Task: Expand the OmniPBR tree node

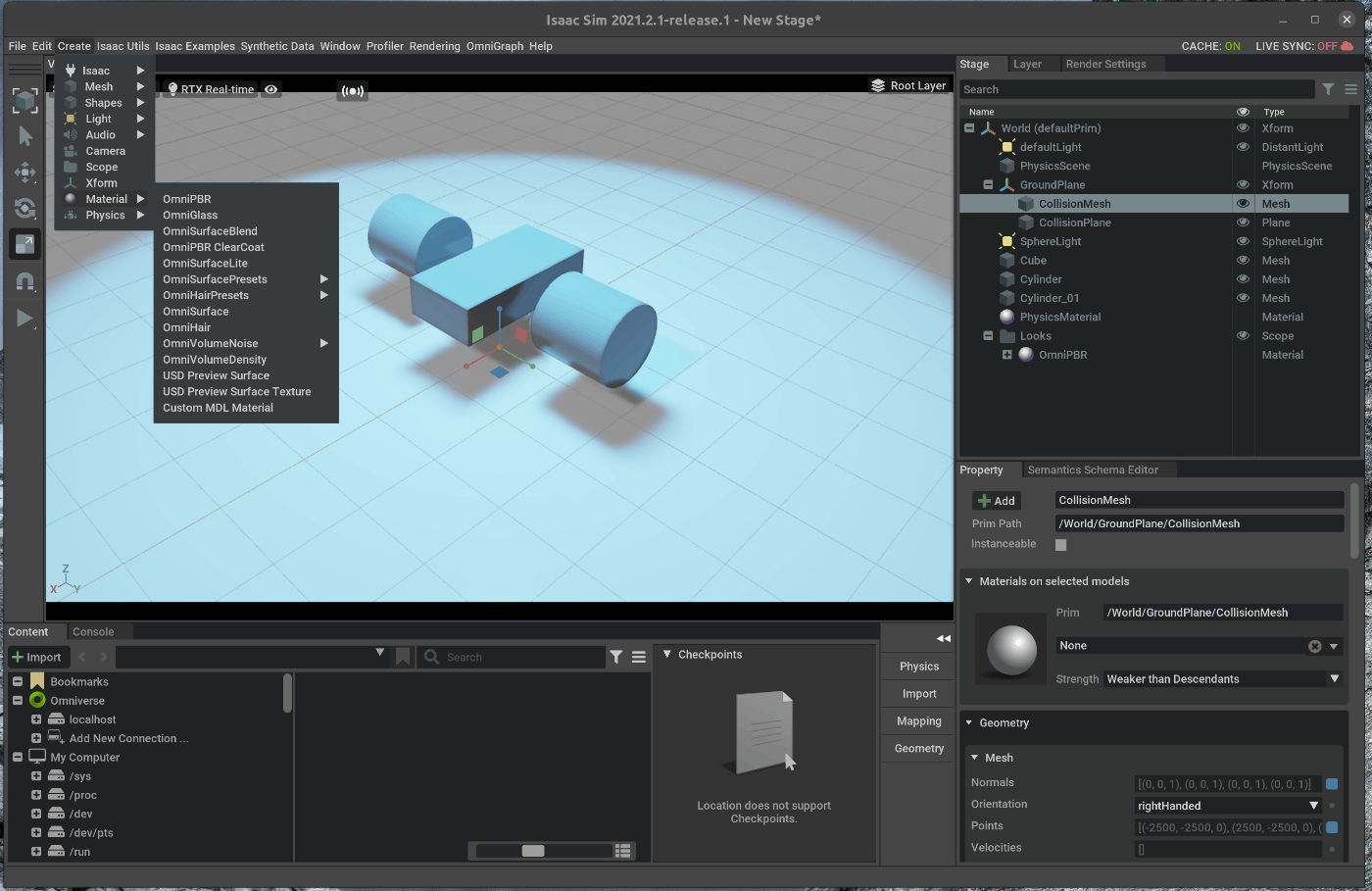Action: 1006,355
